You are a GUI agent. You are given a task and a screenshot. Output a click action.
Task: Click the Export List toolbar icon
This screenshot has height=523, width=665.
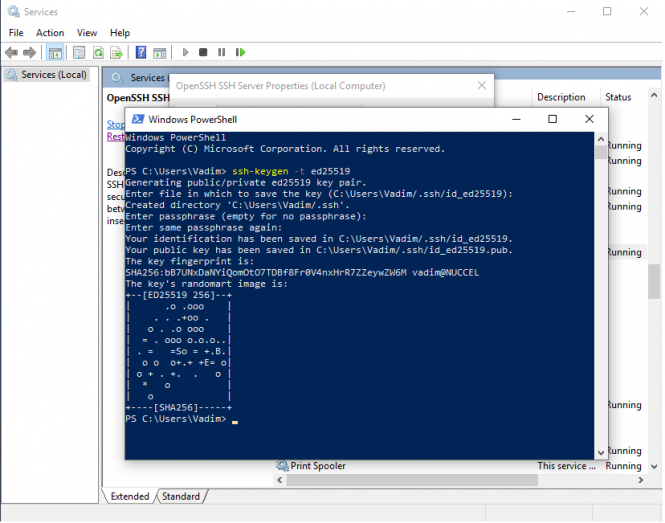(116, 52)
